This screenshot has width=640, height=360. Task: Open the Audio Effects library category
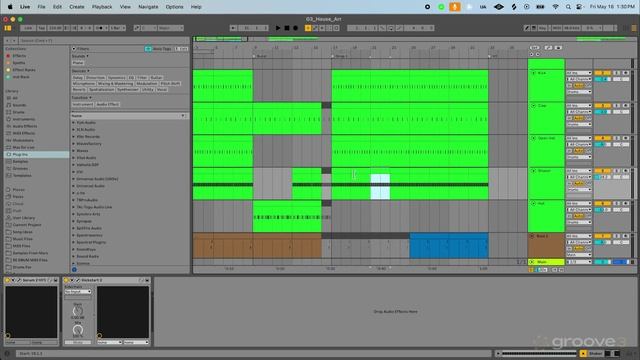[24, 126]
